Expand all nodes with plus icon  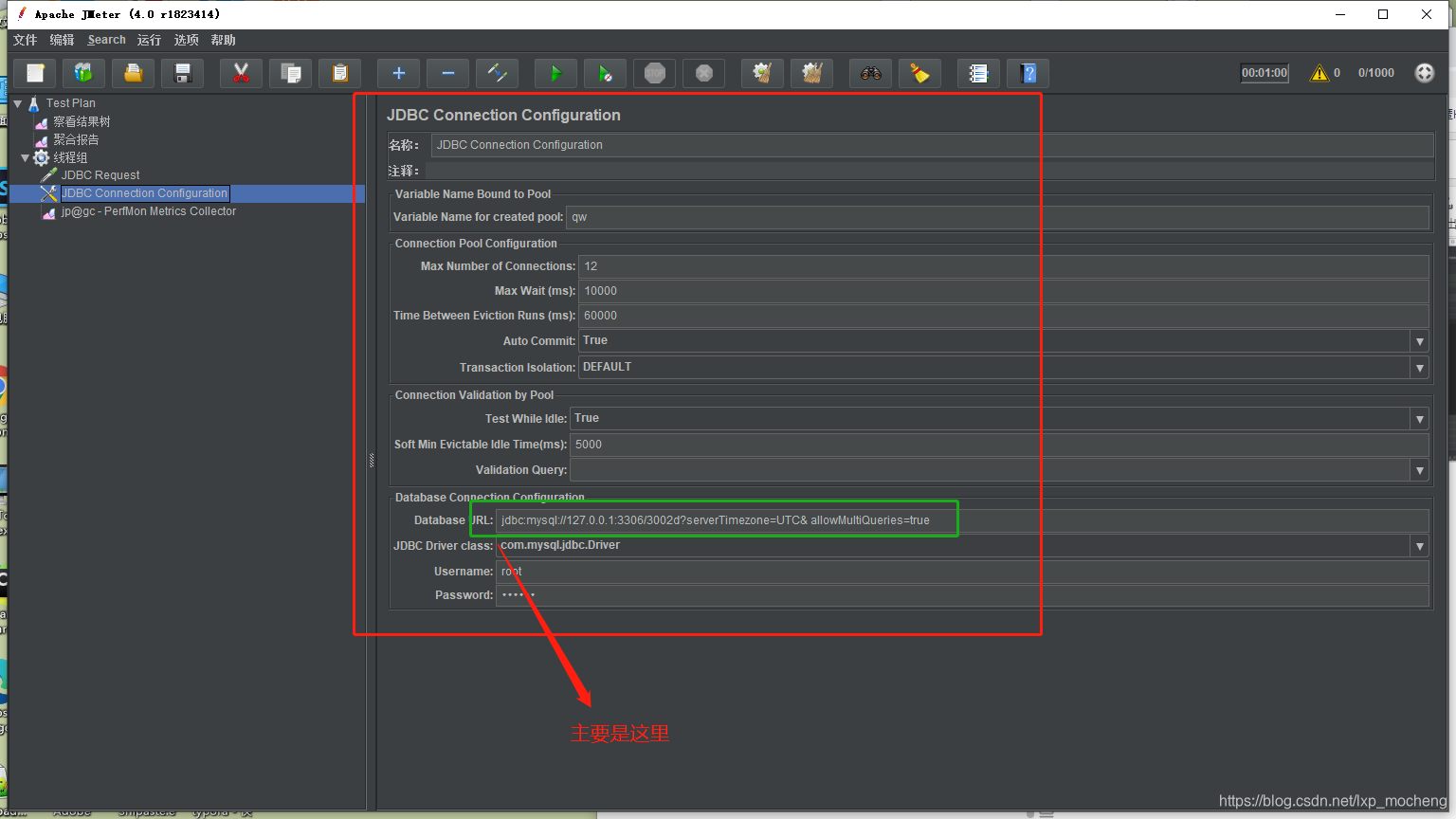399,73
